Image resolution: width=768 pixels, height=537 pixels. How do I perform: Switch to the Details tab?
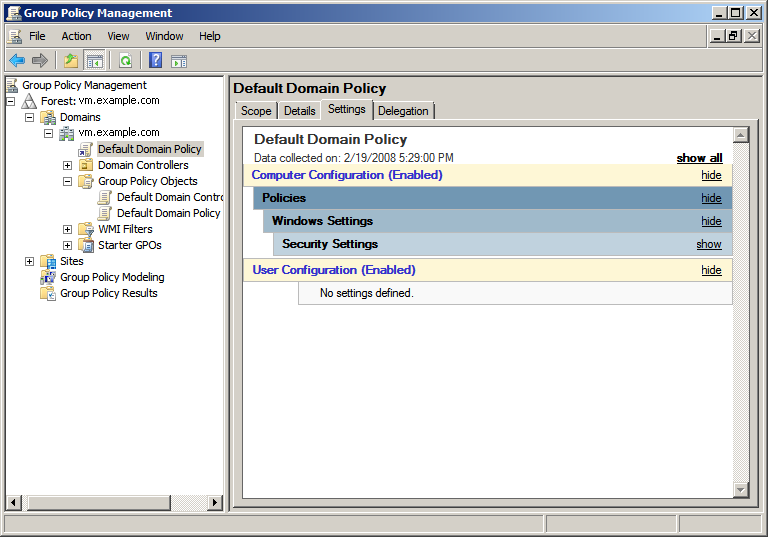[x=300, y=111]
